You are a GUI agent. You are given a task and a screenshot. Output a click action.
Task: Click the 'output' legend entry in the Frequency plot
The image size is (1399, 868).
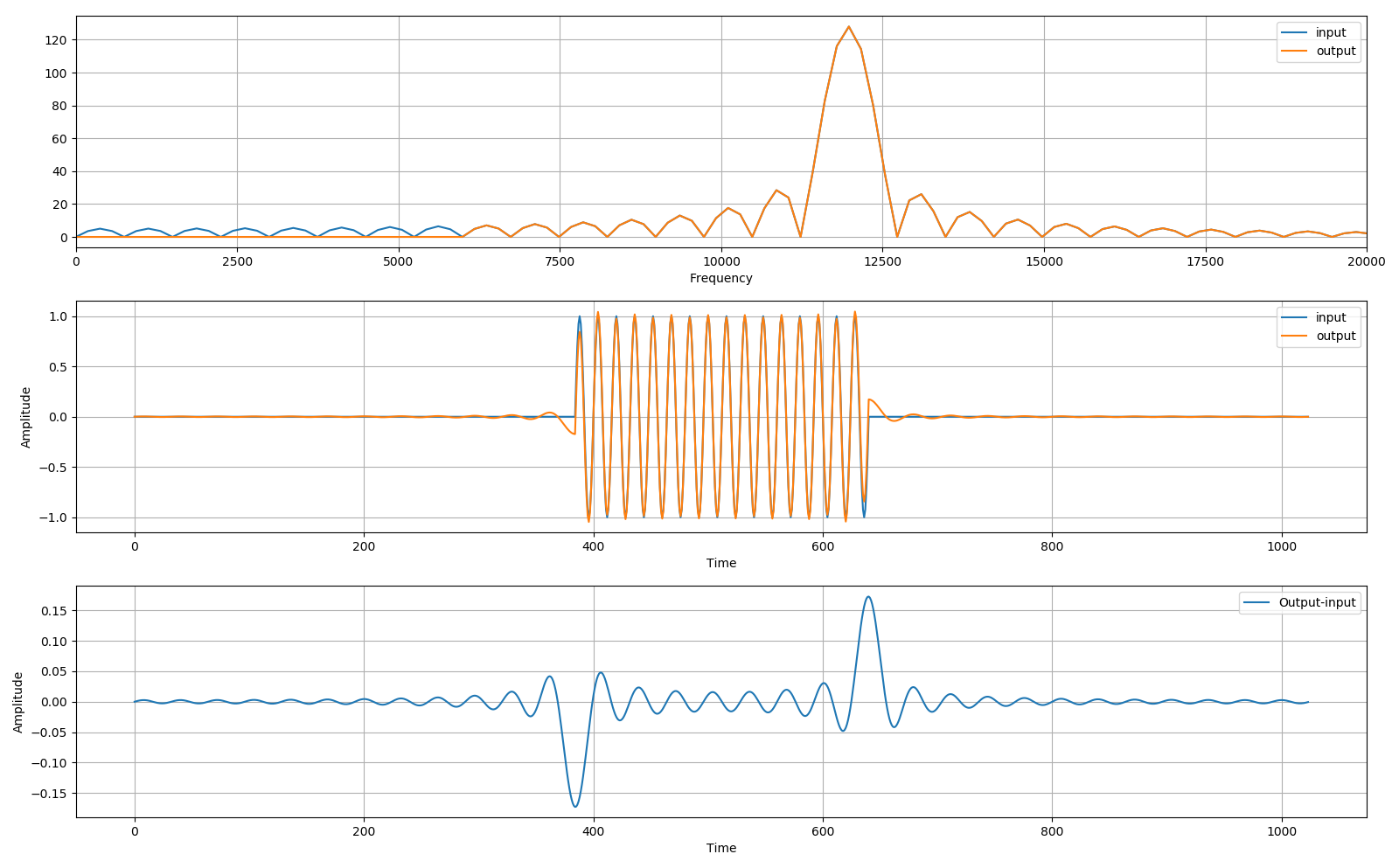tap(1335, 51)
